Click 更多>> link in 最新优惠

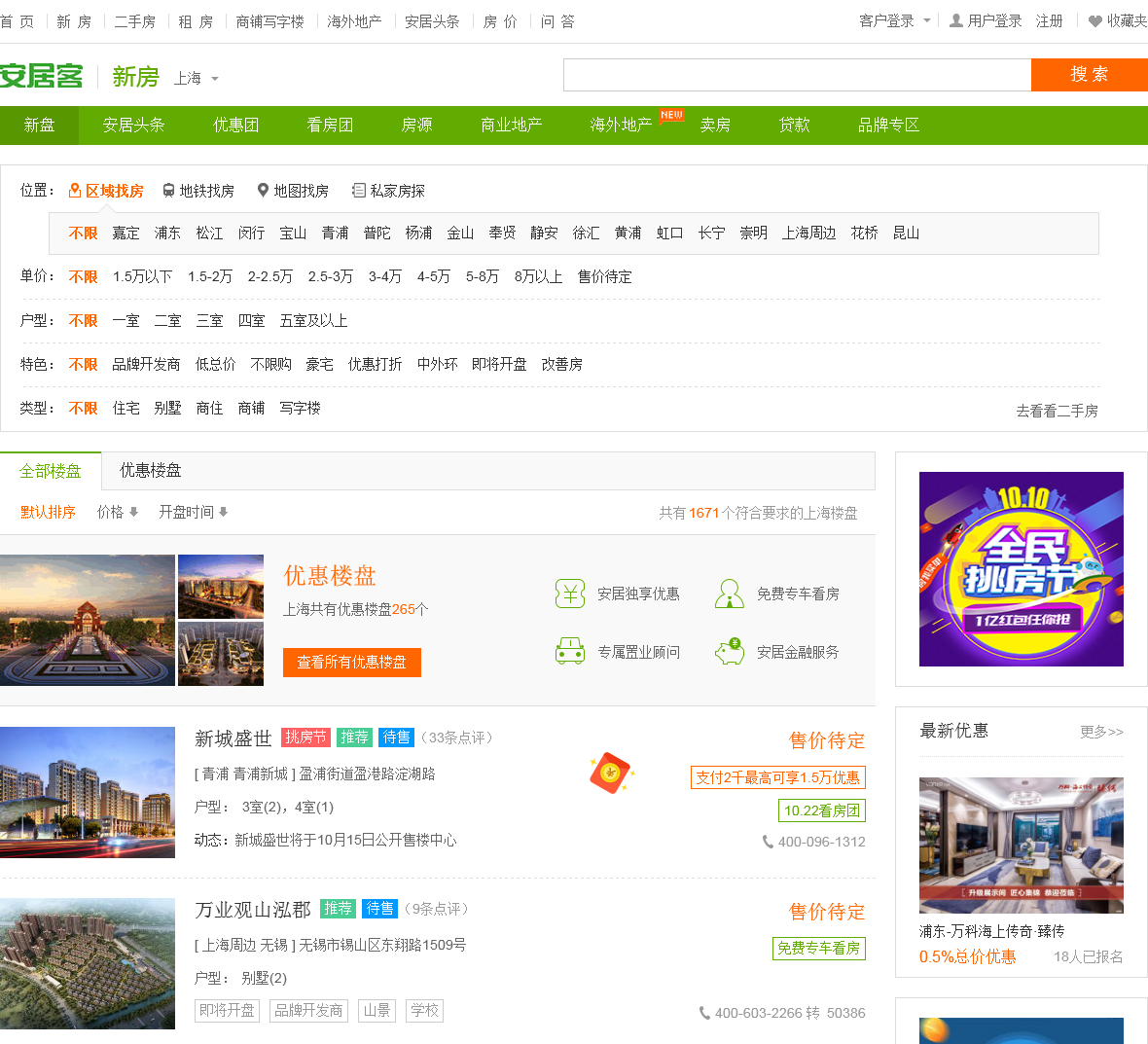coord(1101,732)
